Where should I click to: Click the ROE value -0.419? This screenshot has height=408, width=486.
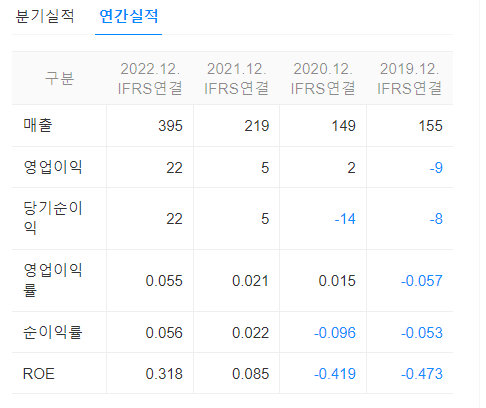tap(335, 374)
